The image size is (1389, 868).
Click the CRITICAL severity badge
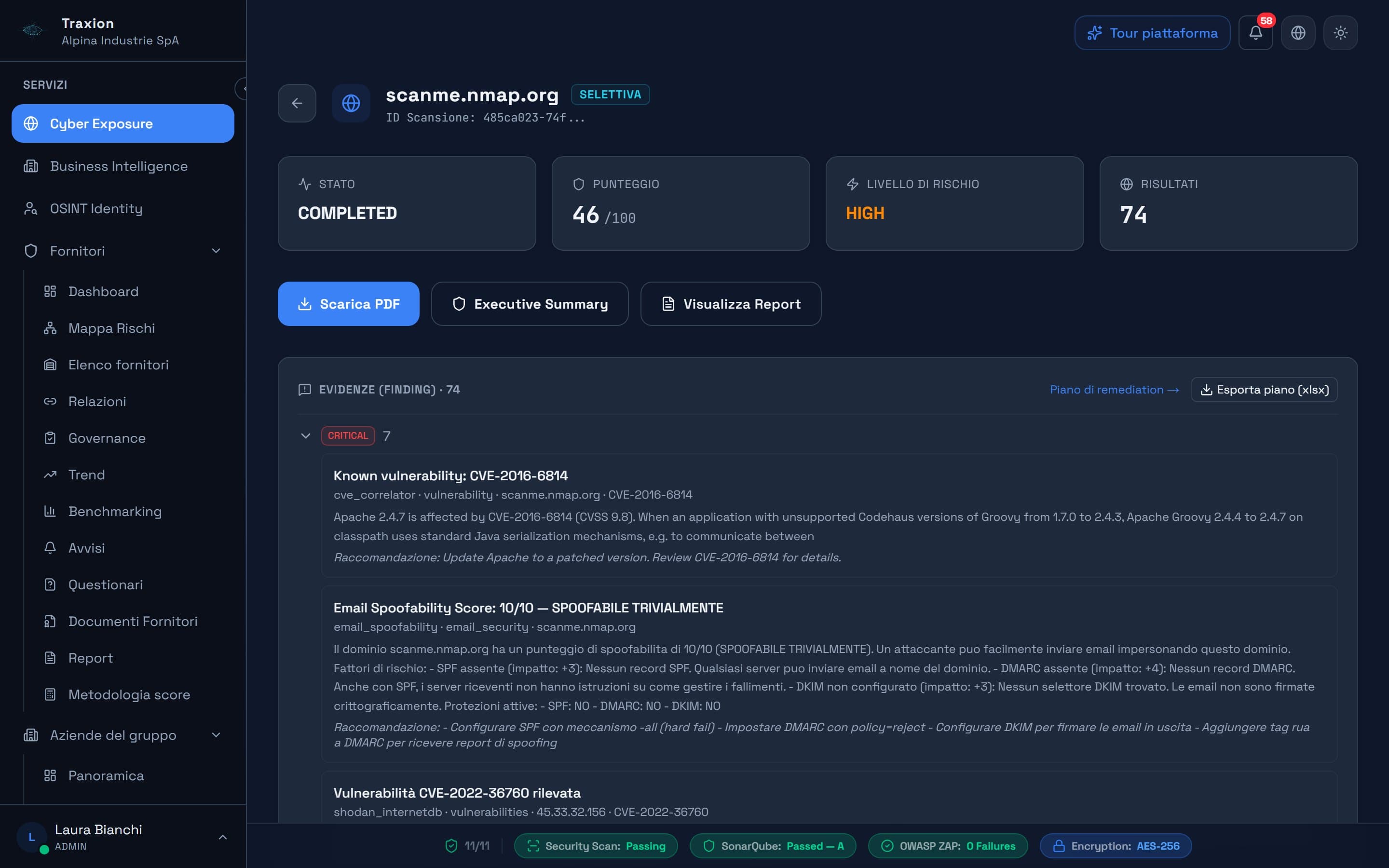pos(348,436)
